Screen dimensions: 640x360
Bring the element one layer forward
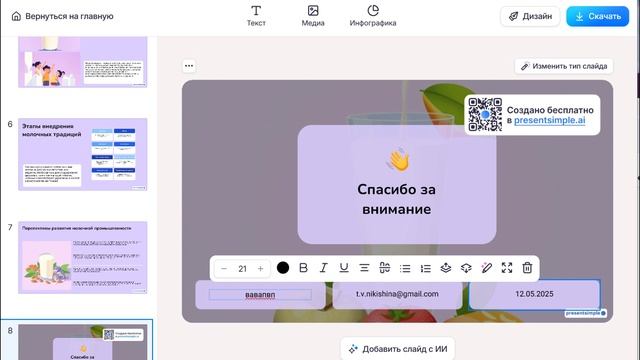446,268
